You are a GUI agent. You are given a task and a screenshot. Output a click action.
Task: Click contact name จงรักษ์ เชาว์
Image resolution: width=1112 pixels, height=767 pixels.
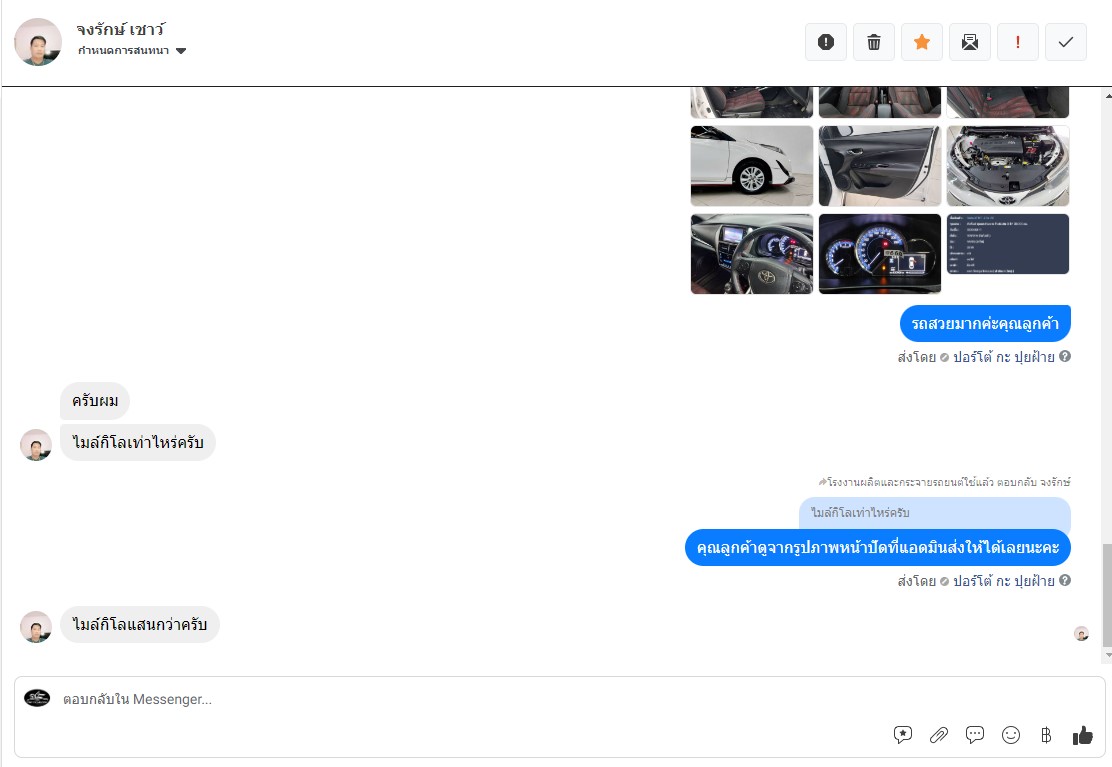121,29
